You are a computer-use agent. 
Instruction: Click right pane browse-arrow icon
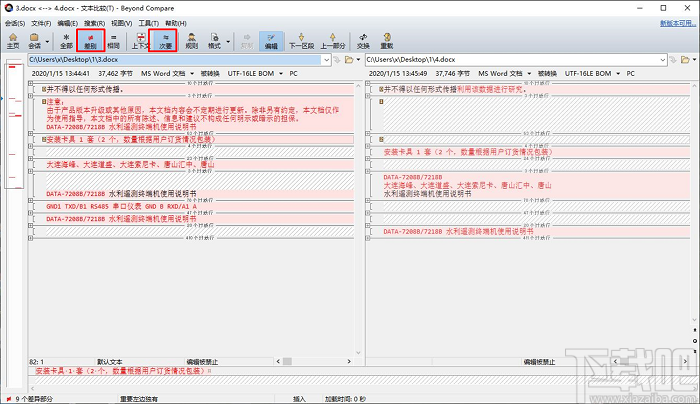[x=674, y=60]
